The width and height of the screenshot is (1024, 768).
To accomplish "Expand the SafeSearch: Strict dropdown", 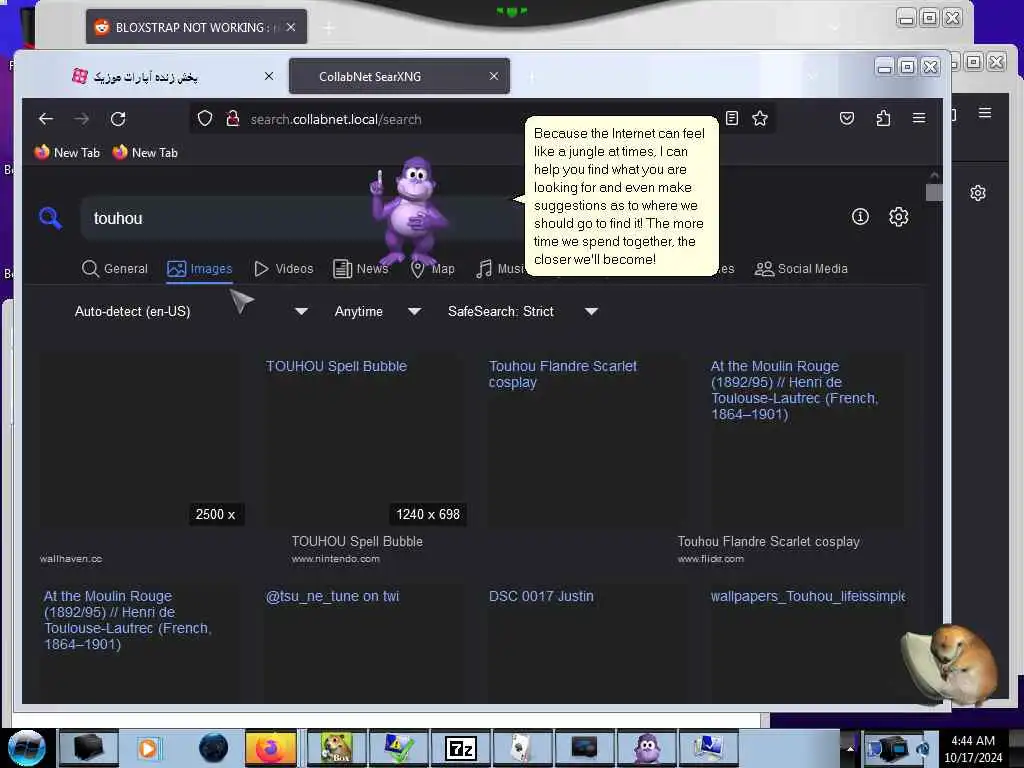I will [x=522, y=312].
